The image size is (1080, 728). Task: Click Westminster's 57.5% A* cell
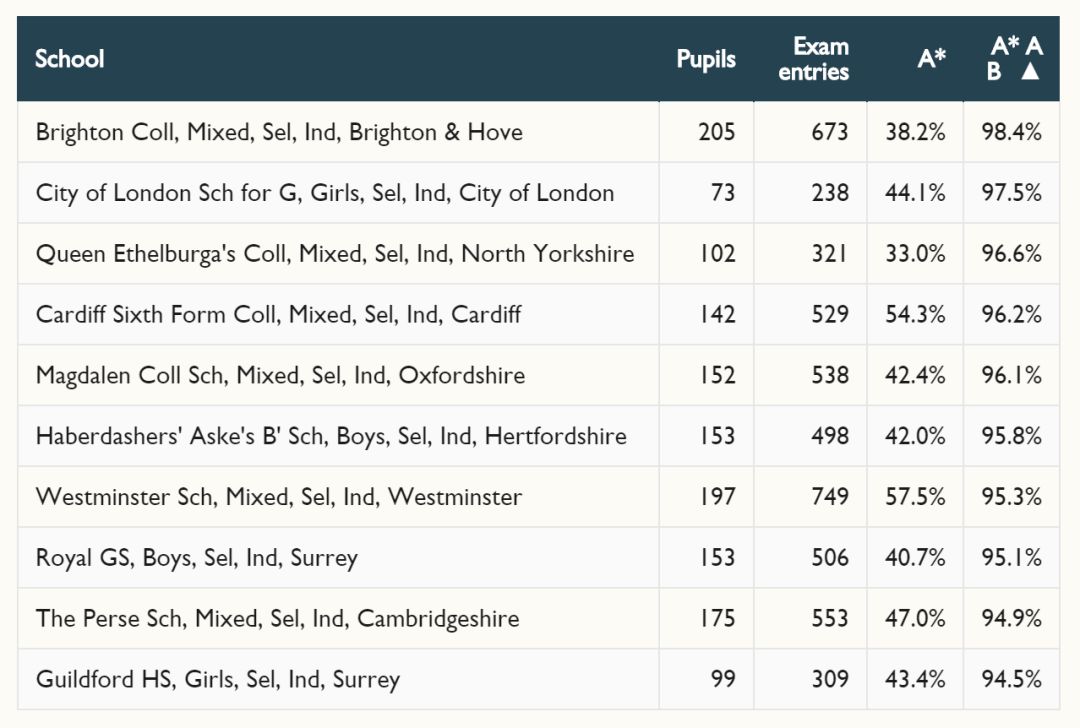[915, 497]
